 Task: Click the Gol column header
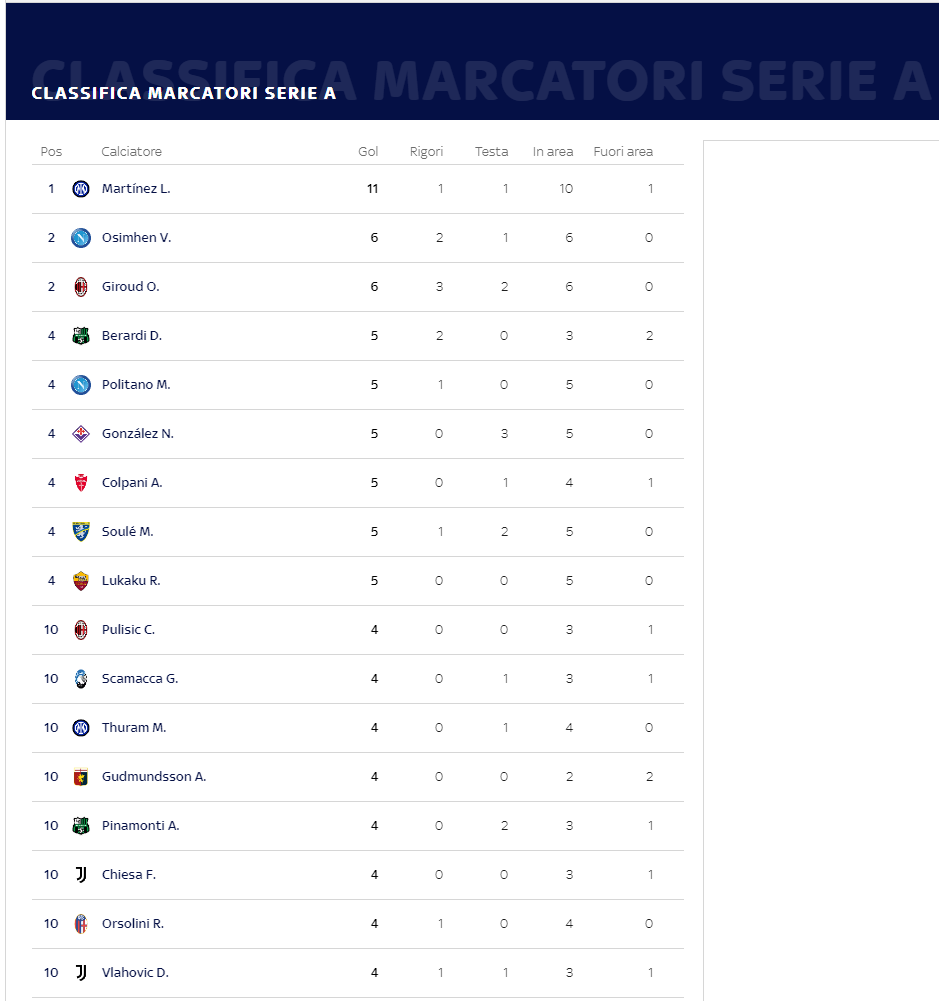click(x=368, y=152)
